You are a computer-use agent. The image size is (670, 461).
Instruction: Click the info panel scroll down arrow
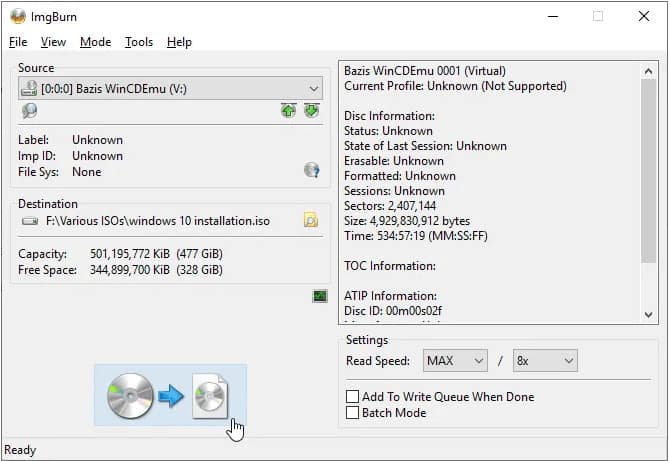[x=648, y=314]
